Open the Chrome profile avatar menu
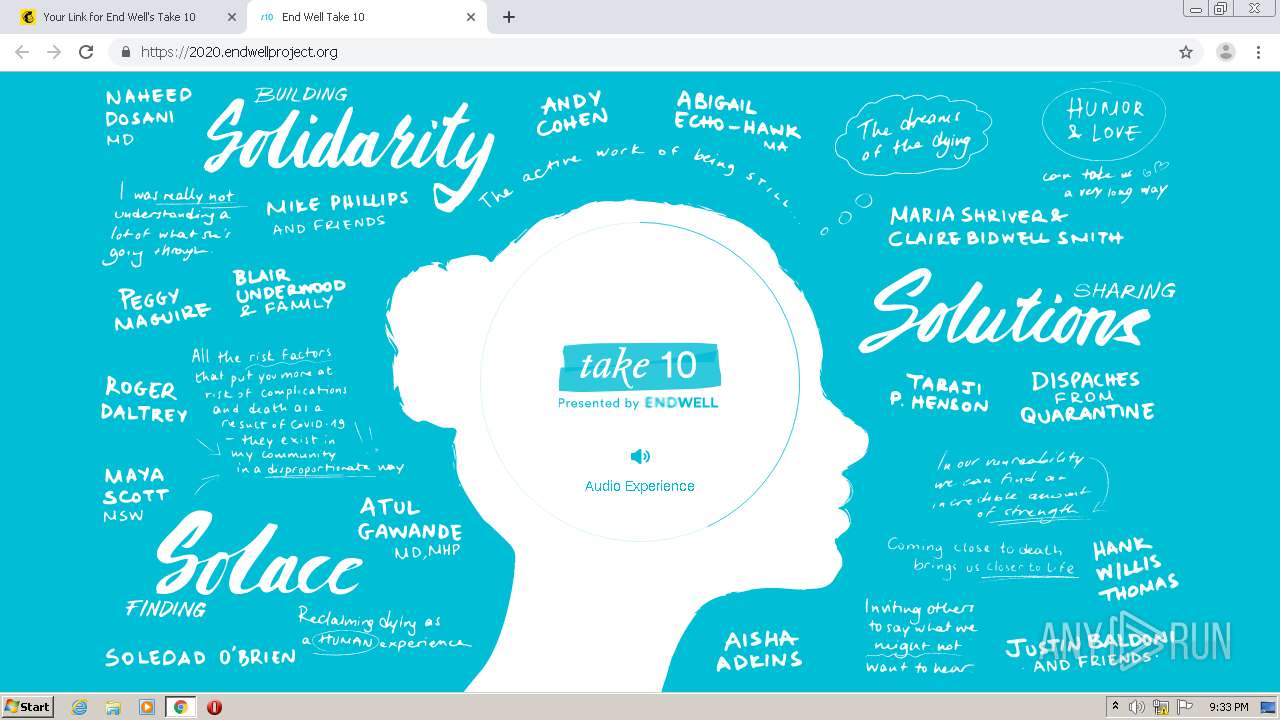This screenshot has height=720, width=1280. 1225,52
